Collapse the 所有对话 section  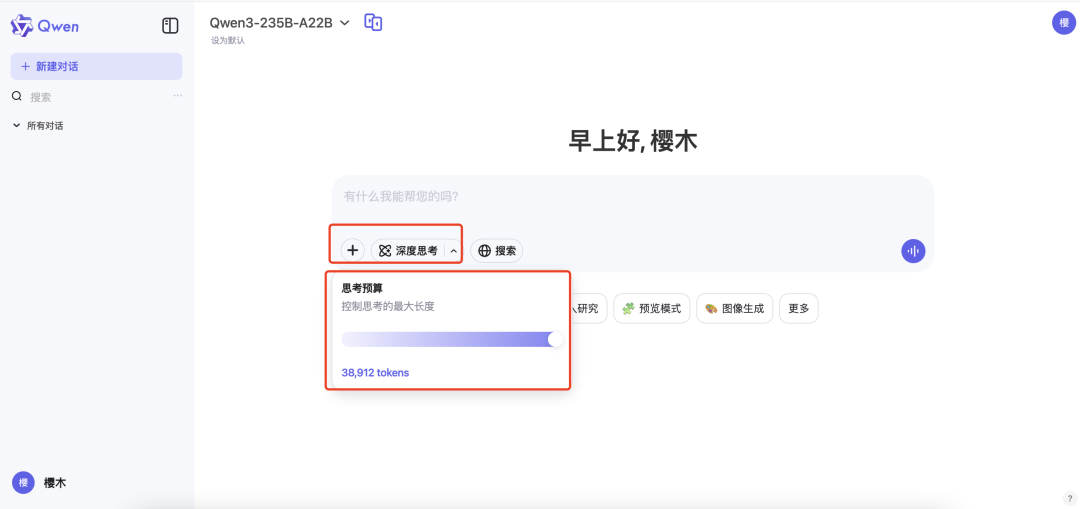pyautogui.click(x=39, y=126)
